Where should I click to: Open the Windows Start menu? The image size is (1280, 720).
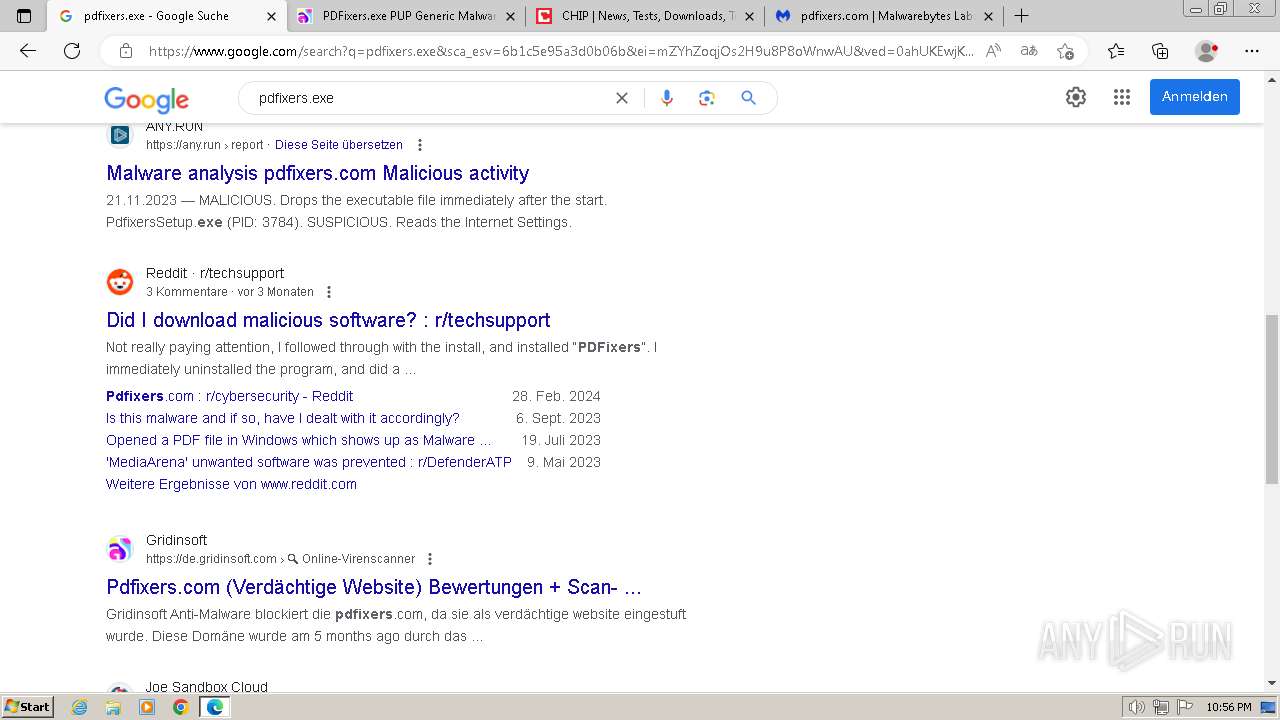(x=27, y=707)
